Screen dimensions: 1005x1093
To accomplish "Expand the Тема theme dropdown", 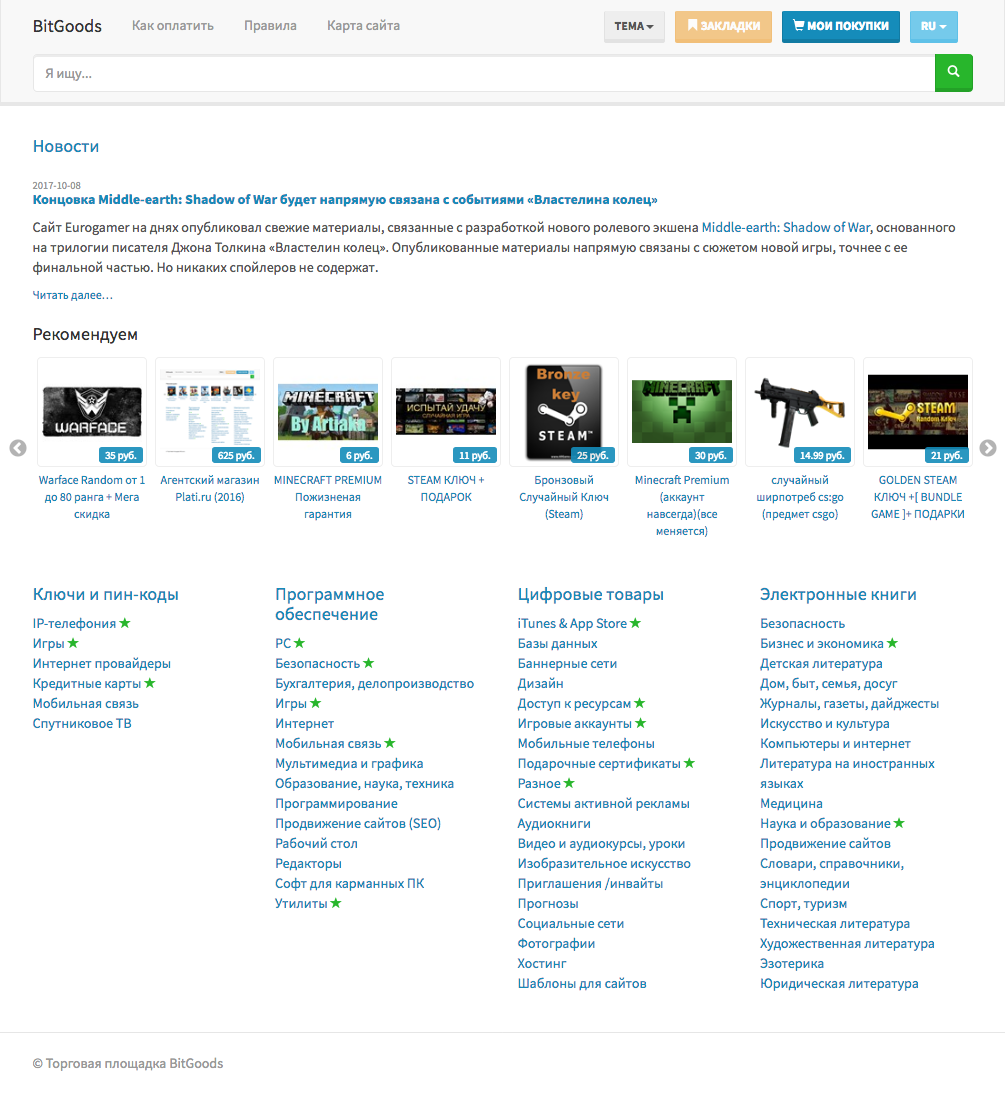I will (x=635, y=26).
